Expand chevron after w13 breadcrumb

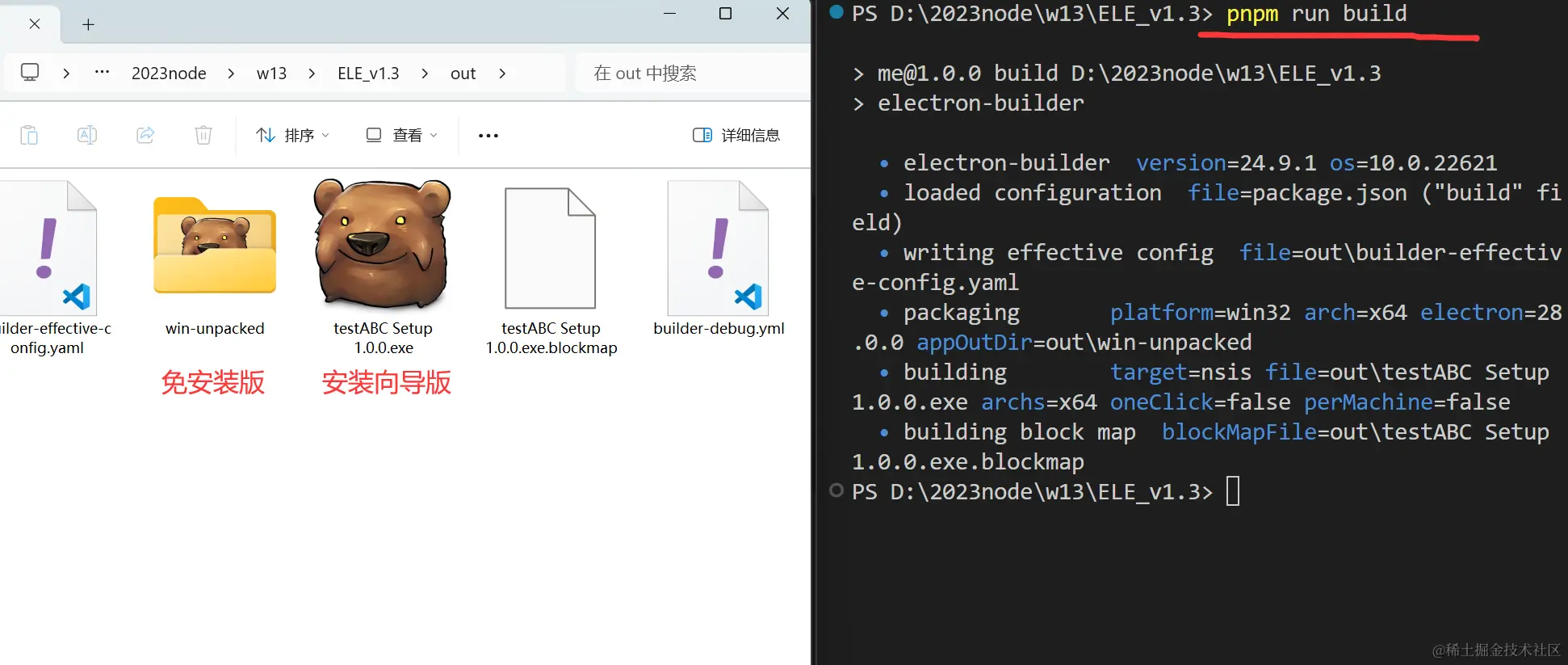(x=312, y=74)
